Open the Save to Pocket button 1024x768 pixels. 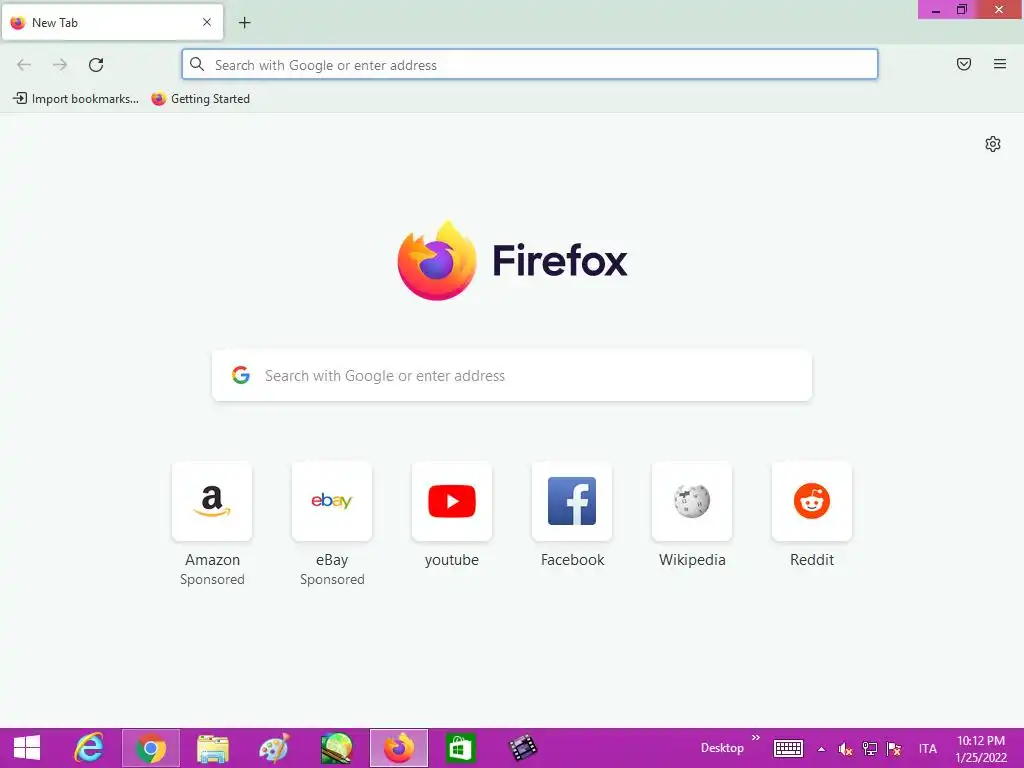point(964,64)
